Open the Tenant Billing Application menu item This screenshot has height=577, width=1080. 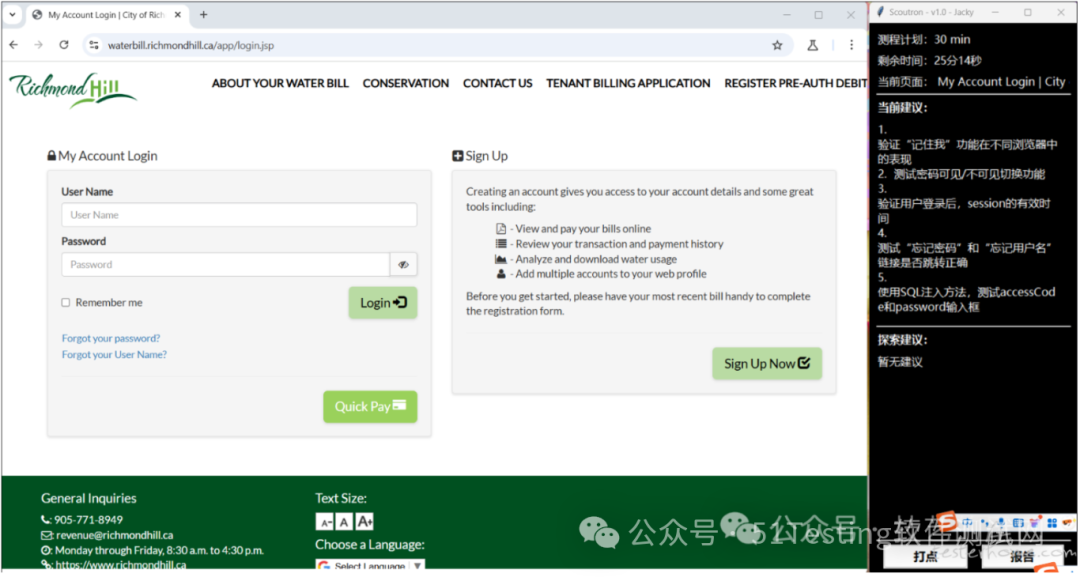tap(628, 83)
